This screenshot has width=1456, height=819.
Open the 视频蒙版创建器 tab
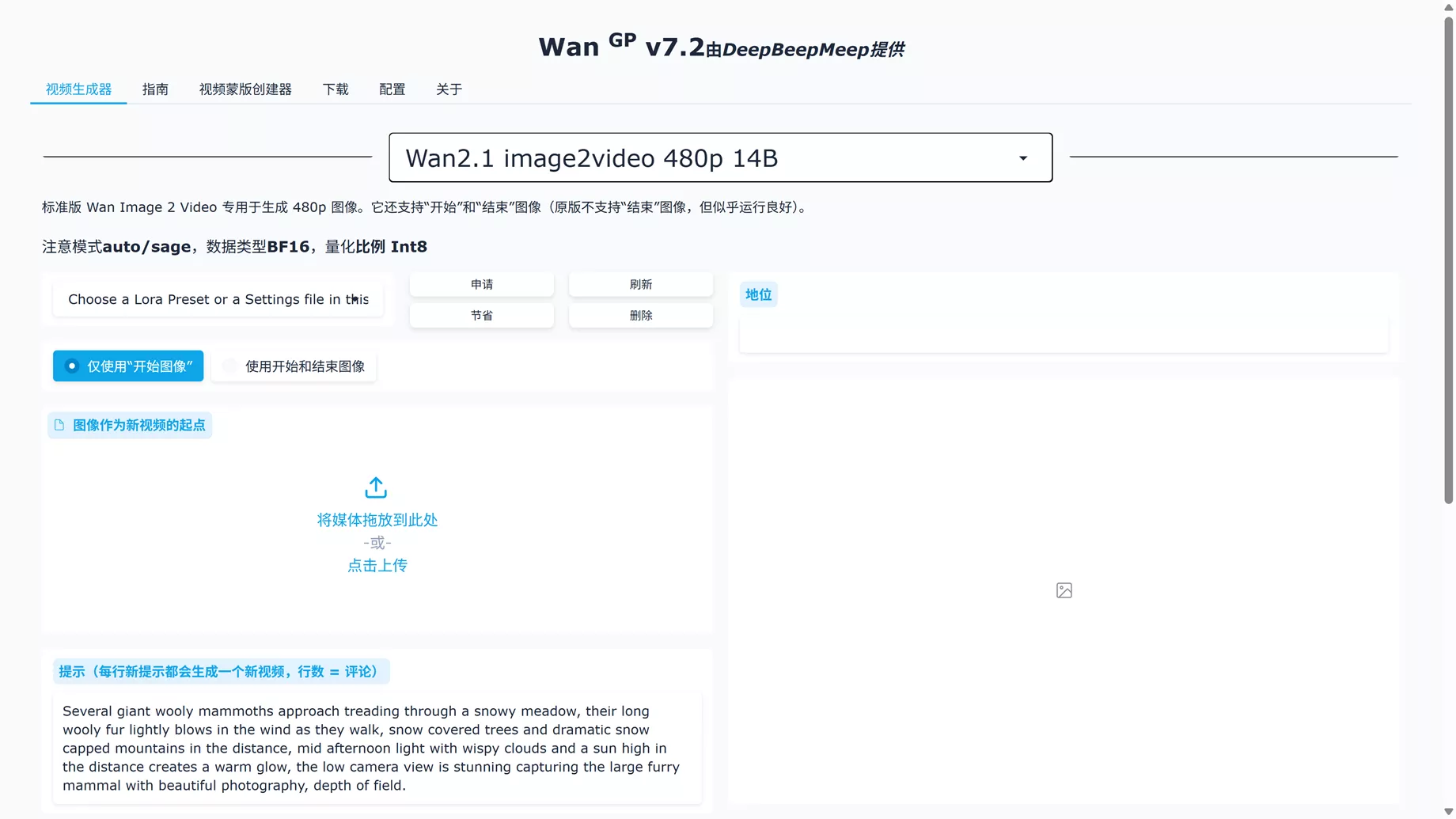coord(245,89)
